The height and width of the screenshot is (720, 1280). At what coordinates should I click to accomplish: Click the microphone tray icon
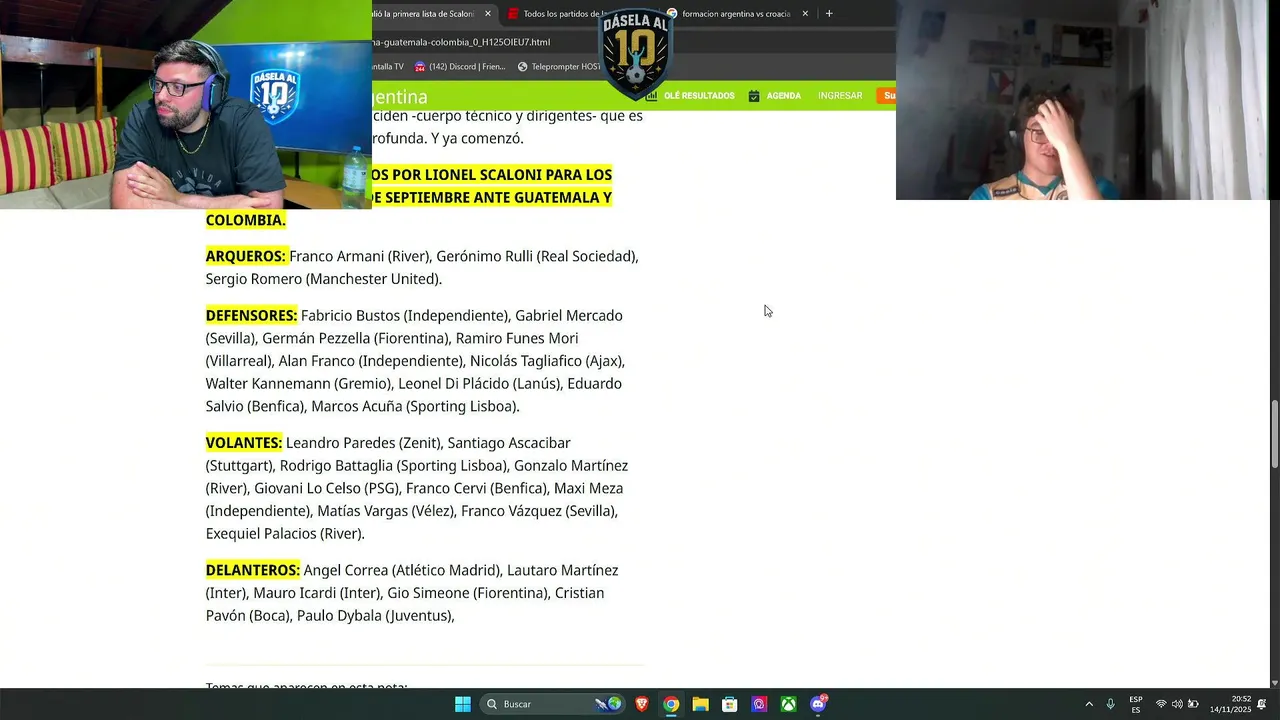coord(1110,704)
